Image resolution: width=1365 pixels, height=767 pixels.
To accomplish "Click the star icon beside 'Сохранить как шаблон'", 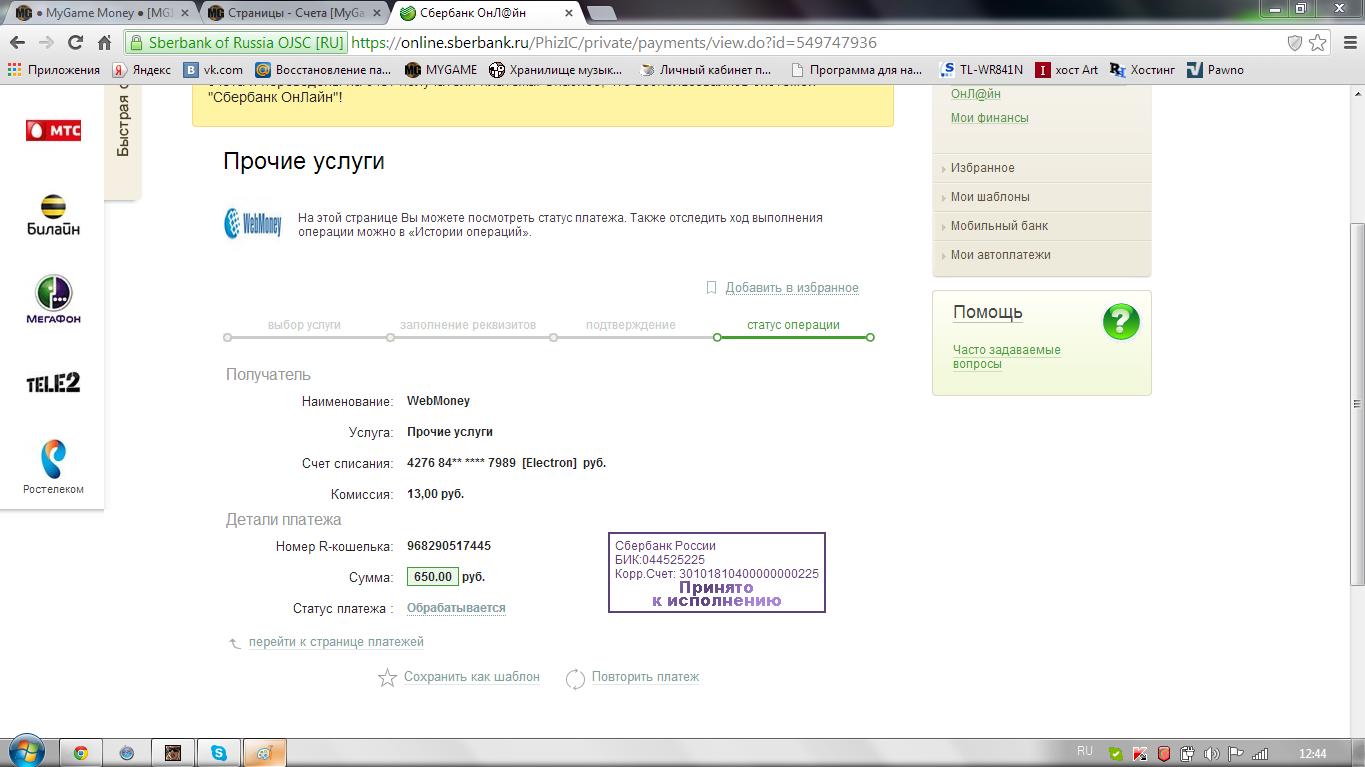I will 387,678.
